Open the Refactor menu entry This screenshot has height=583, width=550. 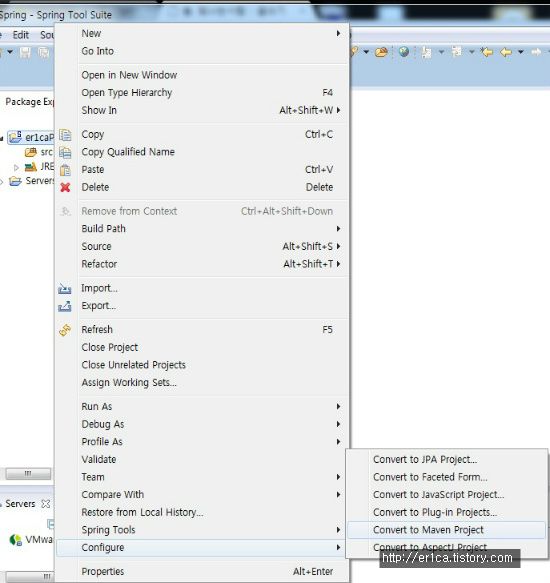point(202,264)
